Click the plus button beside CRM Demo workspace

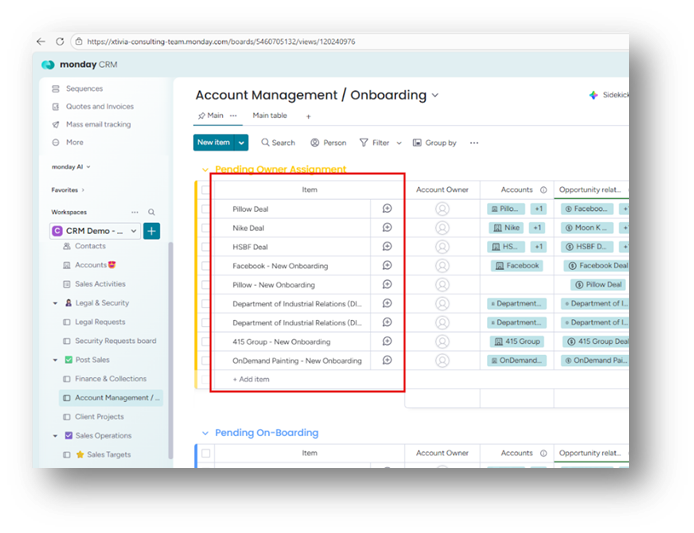click(x=151, y=231)
